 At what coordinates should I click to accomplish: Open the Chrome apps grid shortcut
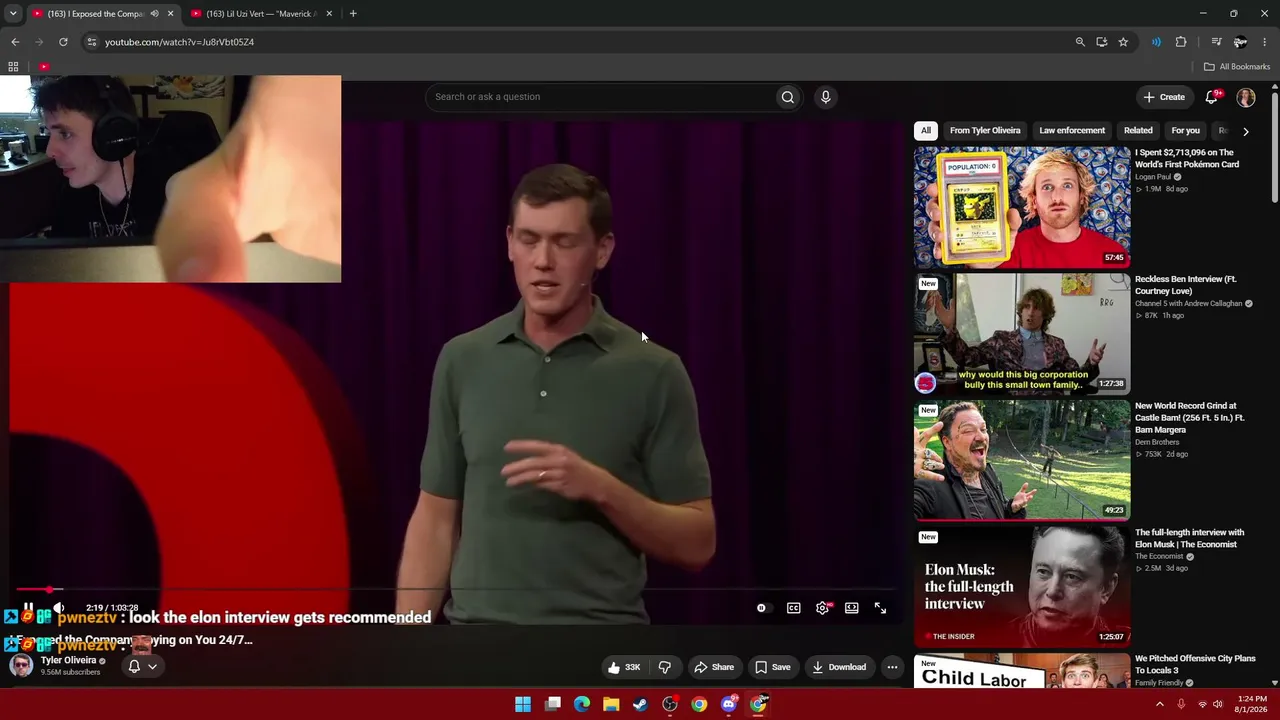pos(13,67)
